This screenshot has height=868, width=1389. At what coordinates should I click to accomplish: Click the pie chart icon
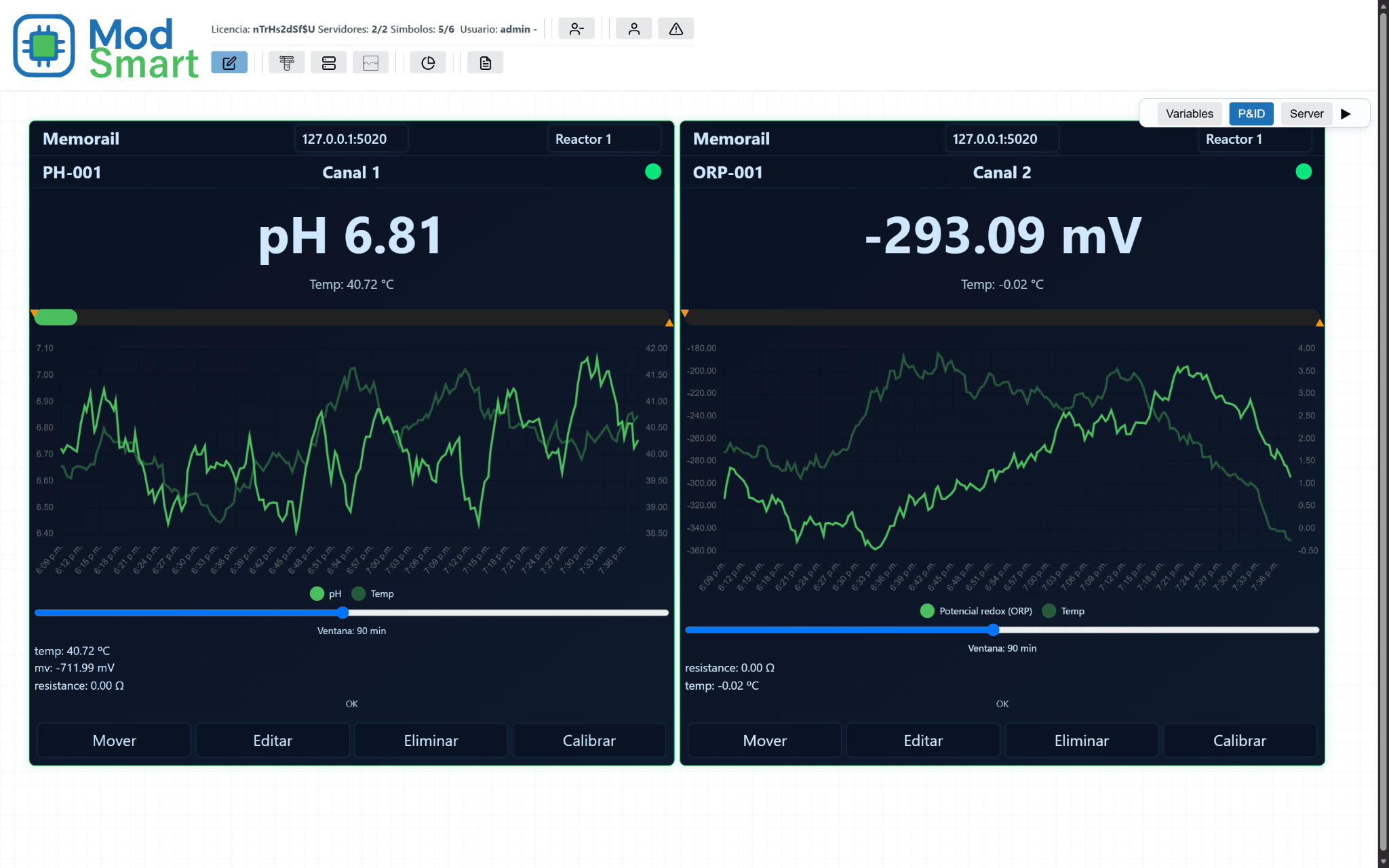[x=428, y=63]
